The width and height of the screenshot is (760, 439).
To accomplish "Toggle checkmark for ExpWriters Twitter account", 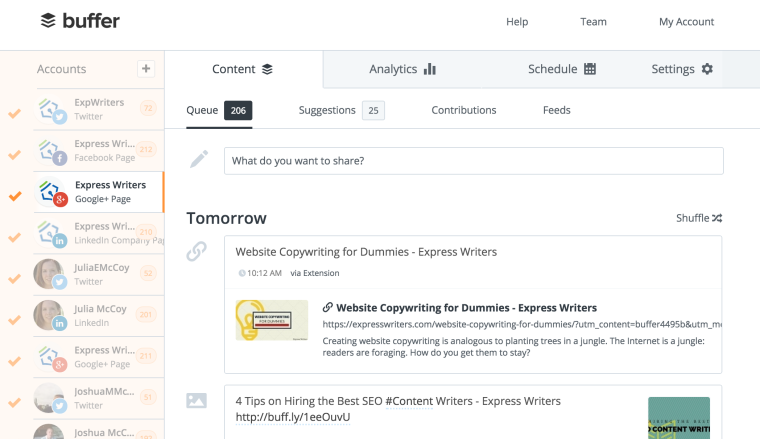I will click(15, 113).
